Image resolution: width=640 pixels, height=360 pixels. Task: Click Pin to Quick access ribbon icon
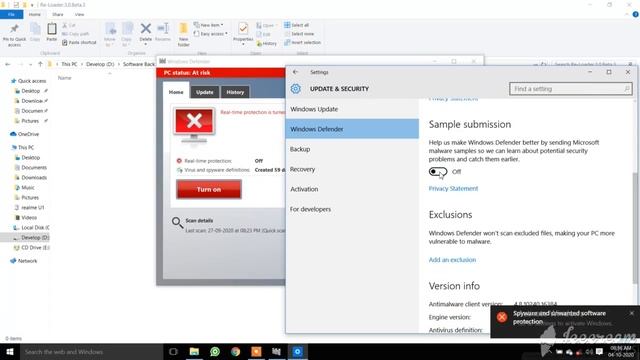(14, 34)
